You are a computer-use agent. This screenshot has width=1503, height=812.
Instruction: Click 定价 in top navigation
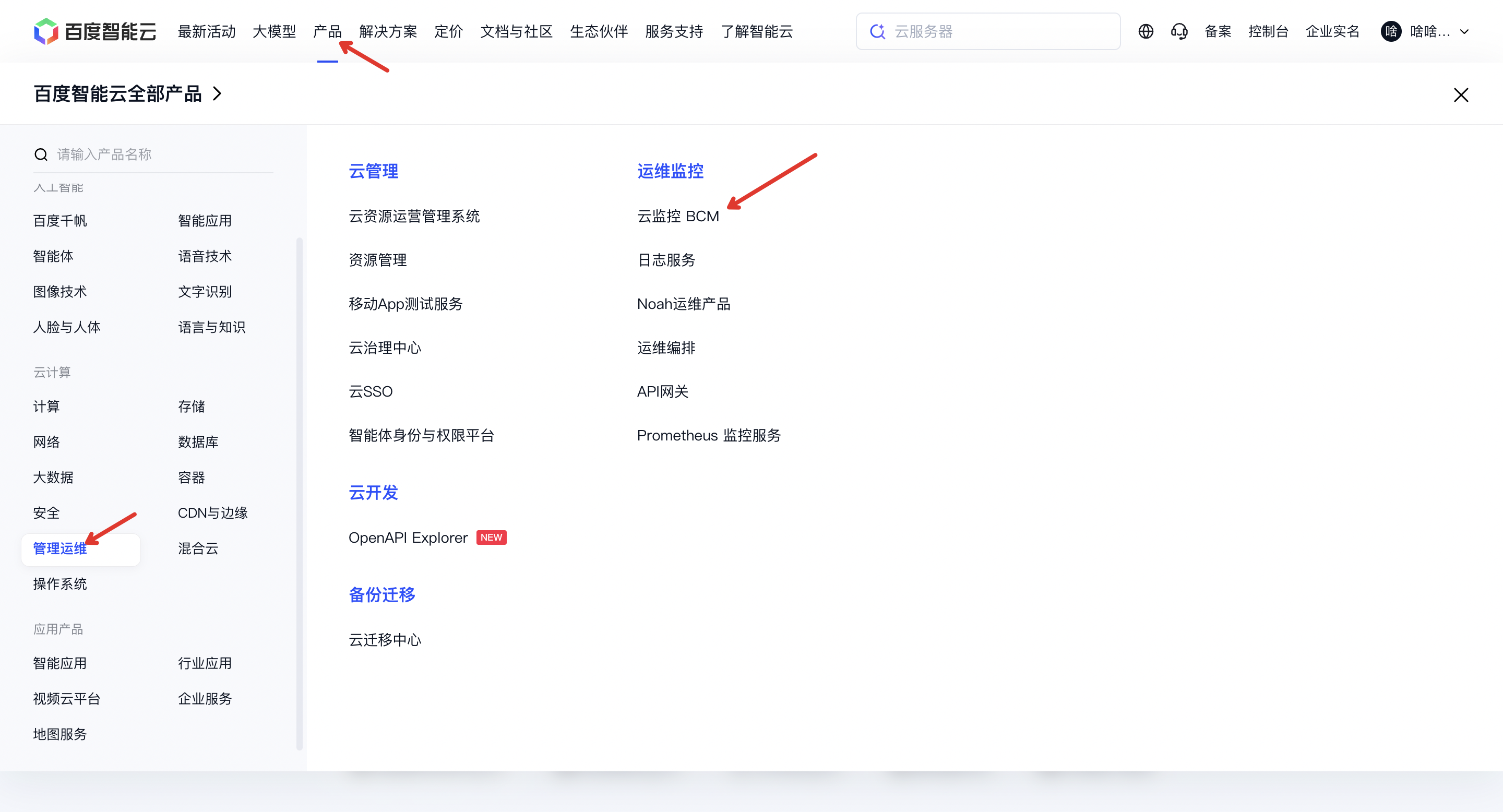coord(448,31)
